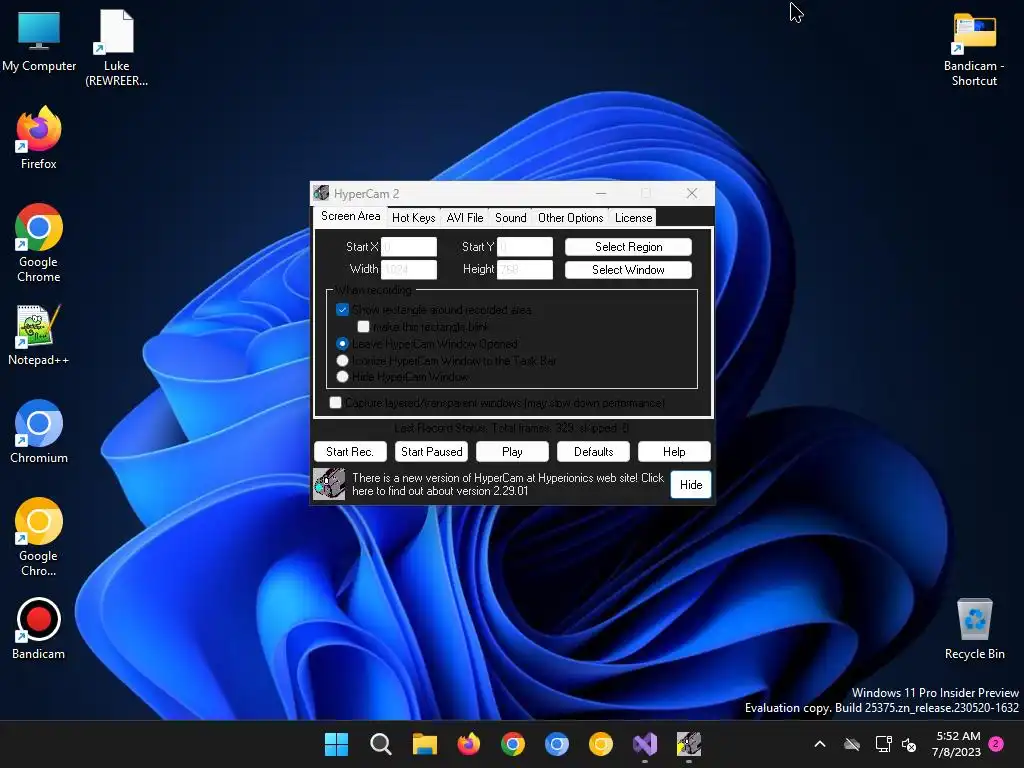The height and width of the screenshot is (768, 1024).
Task: Switch to the Hot Keys tab
Action: coord(413,217)
